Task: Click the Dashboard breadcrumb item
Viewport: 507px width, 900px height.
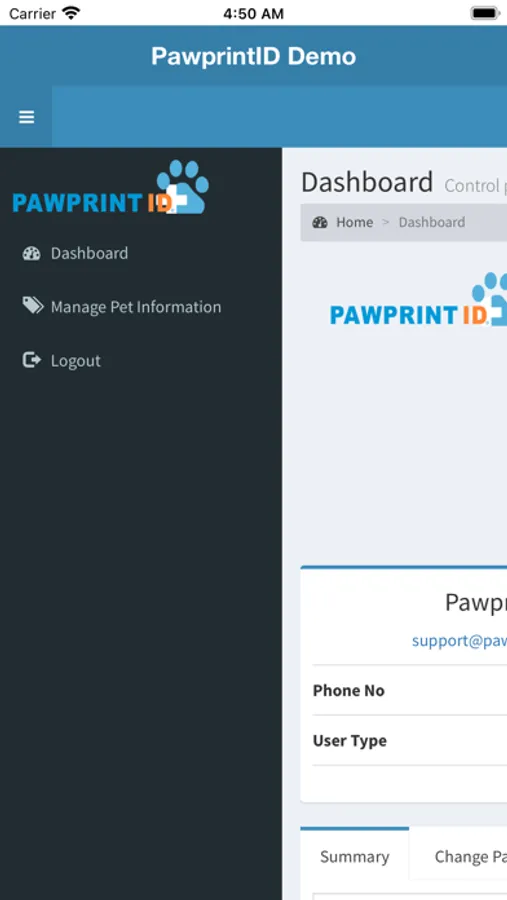Action: [432, 222]
